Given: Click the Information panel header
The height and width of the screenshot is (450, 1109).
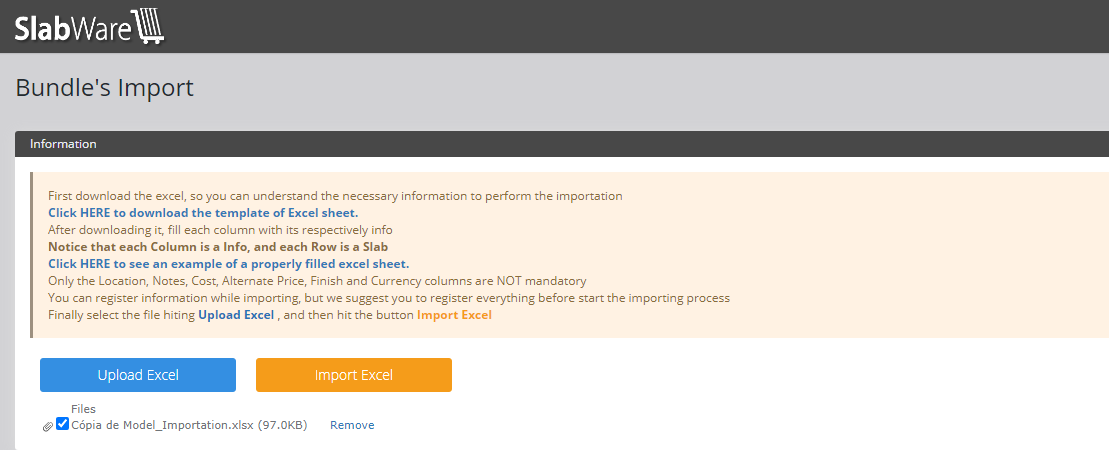Looking at the screenshot, I should point(562,144).
